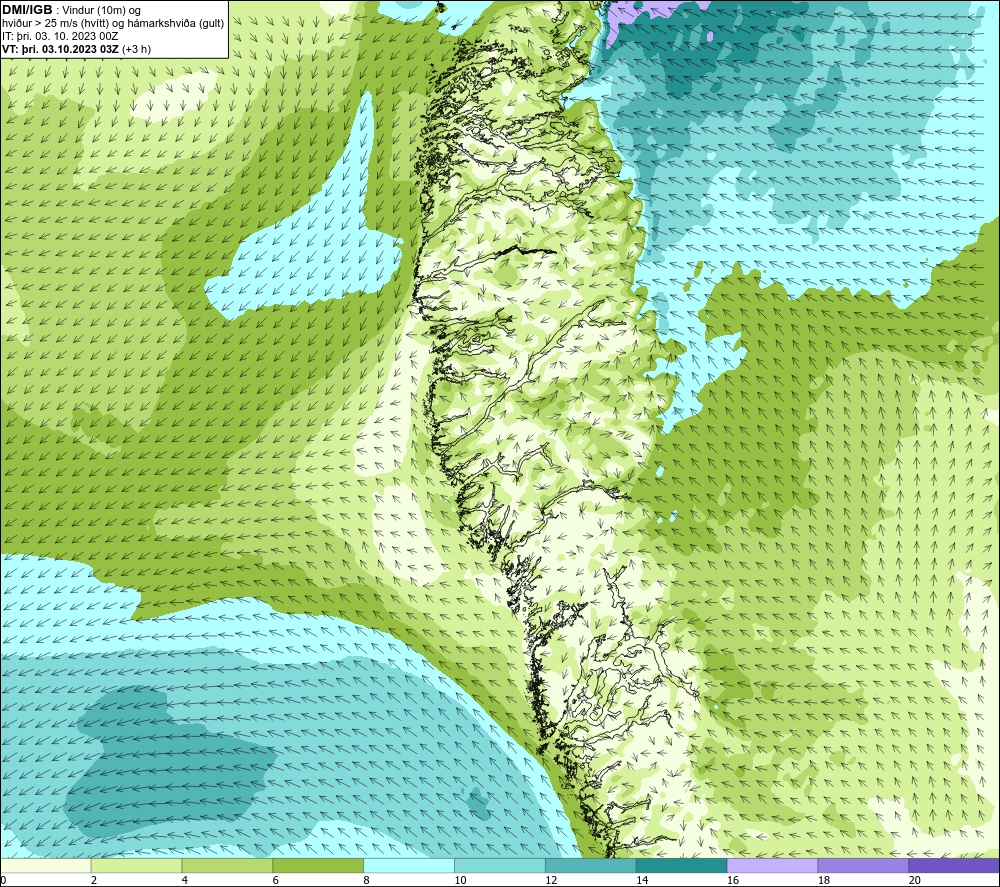The image size is (1000, 887).
Task: Click the 12–14 teal legend swatch
Action: (591, 865)
